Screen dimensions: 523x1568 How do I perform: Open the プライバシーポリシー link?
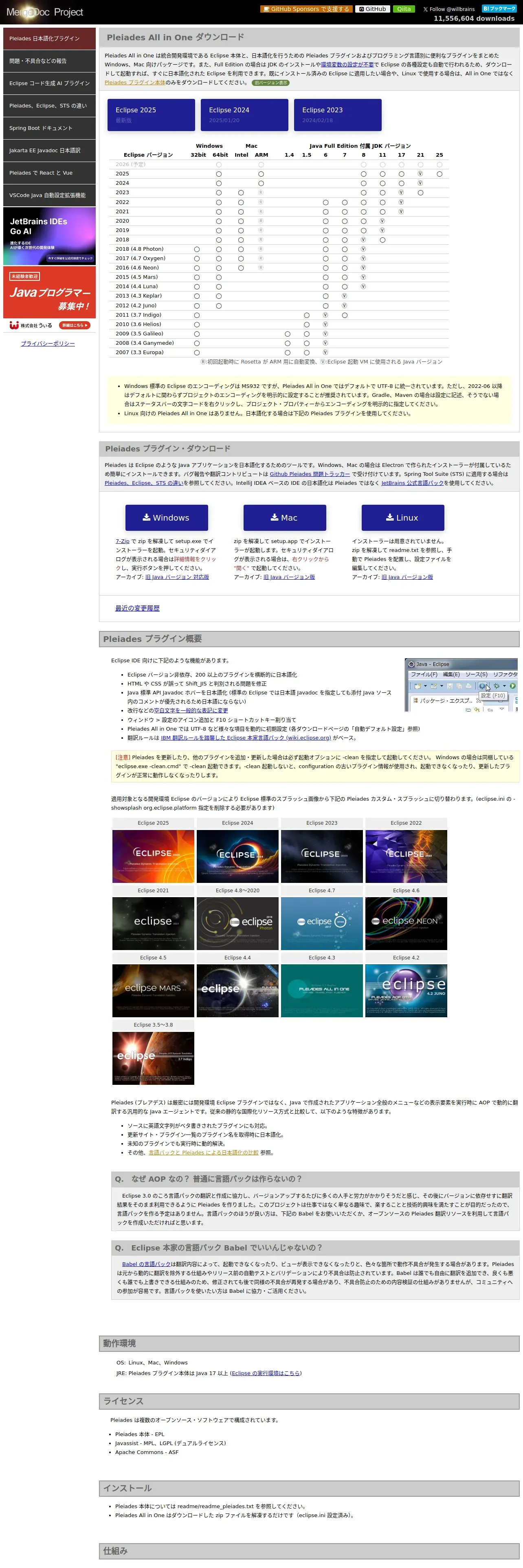48,344
